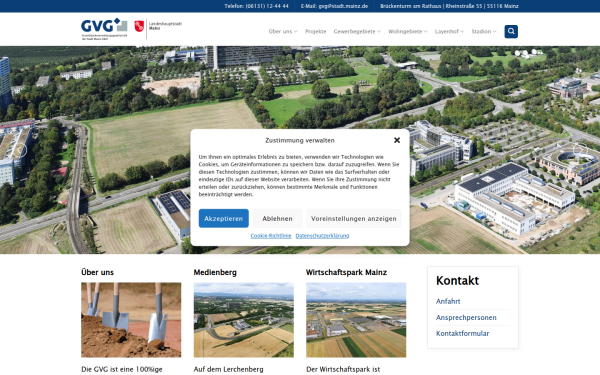Click the Zustimmung verwalten dialog title
Viewport: 600px width, 375px height.
click(300, 140)
